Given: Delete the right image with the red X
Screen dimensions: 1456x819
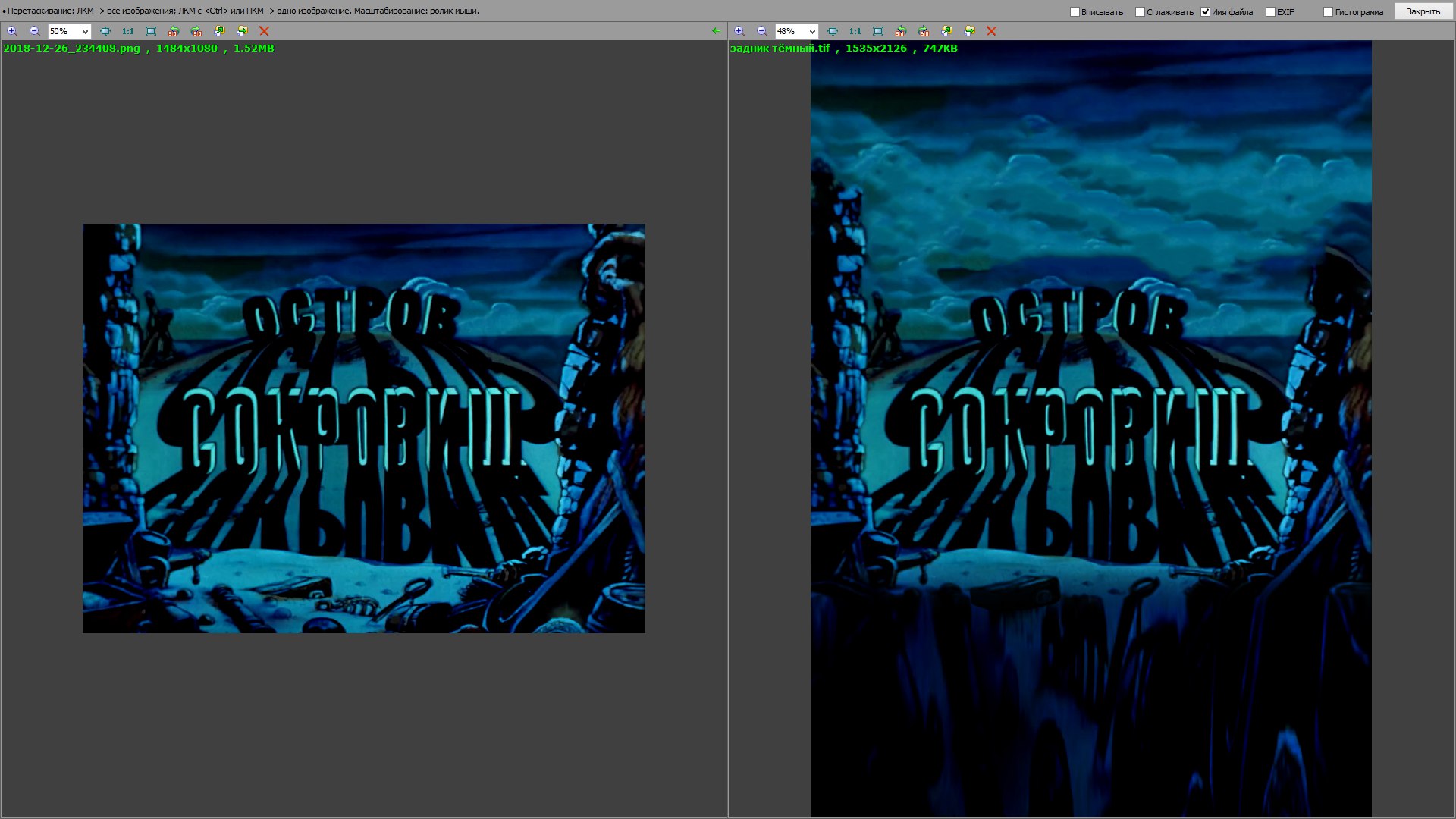Looking at the screenshot, I should (x=991, y=31).
